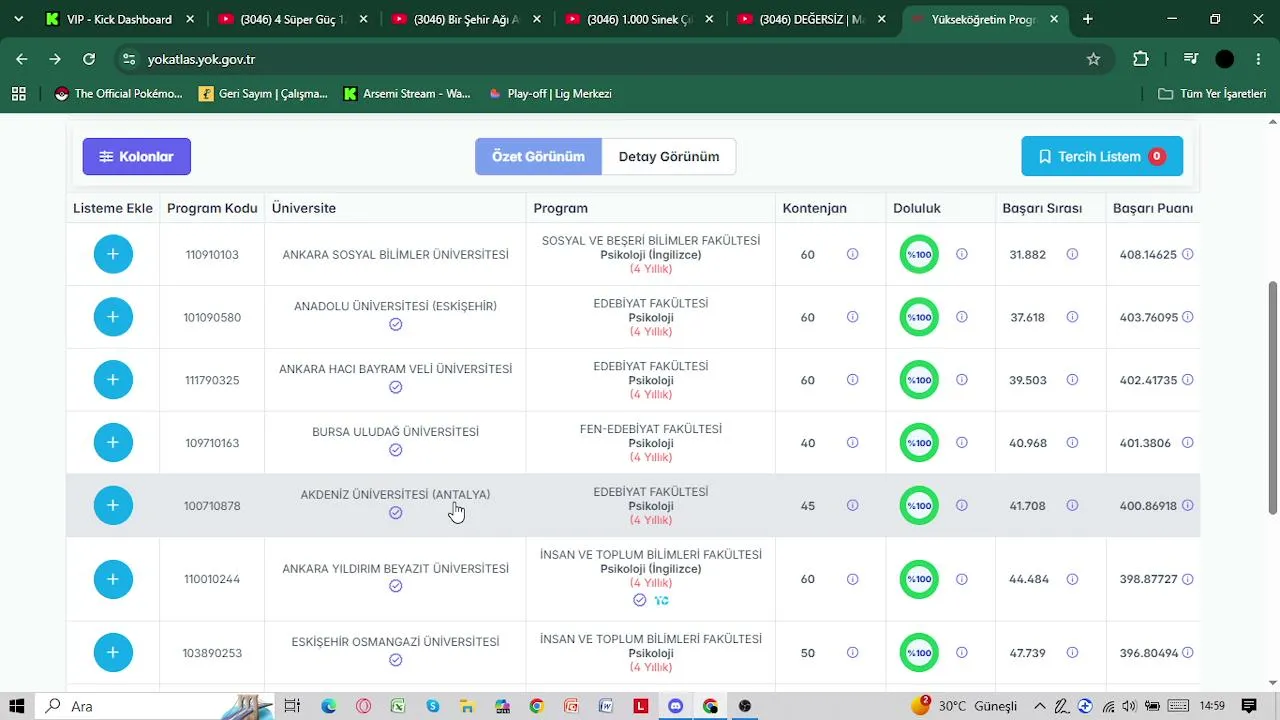1280x720 pixels.
Task: Open quota info icon for Ankara Sosyal Bilimler
Action: coord(853,254)
